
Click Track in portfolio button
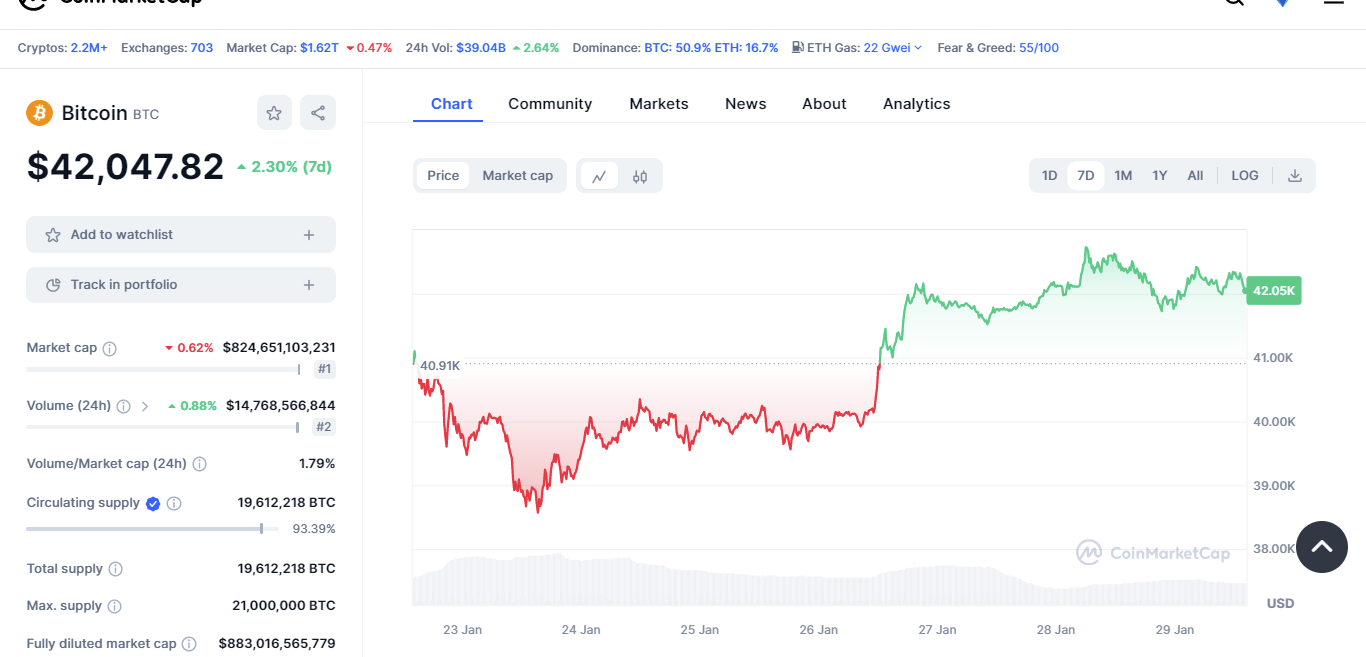click(181, 285)
